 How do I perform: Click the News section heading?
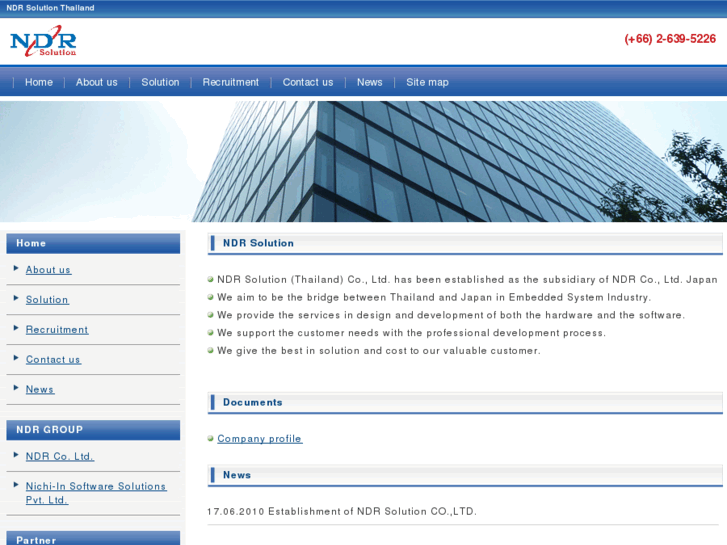[x=465, y=475]
